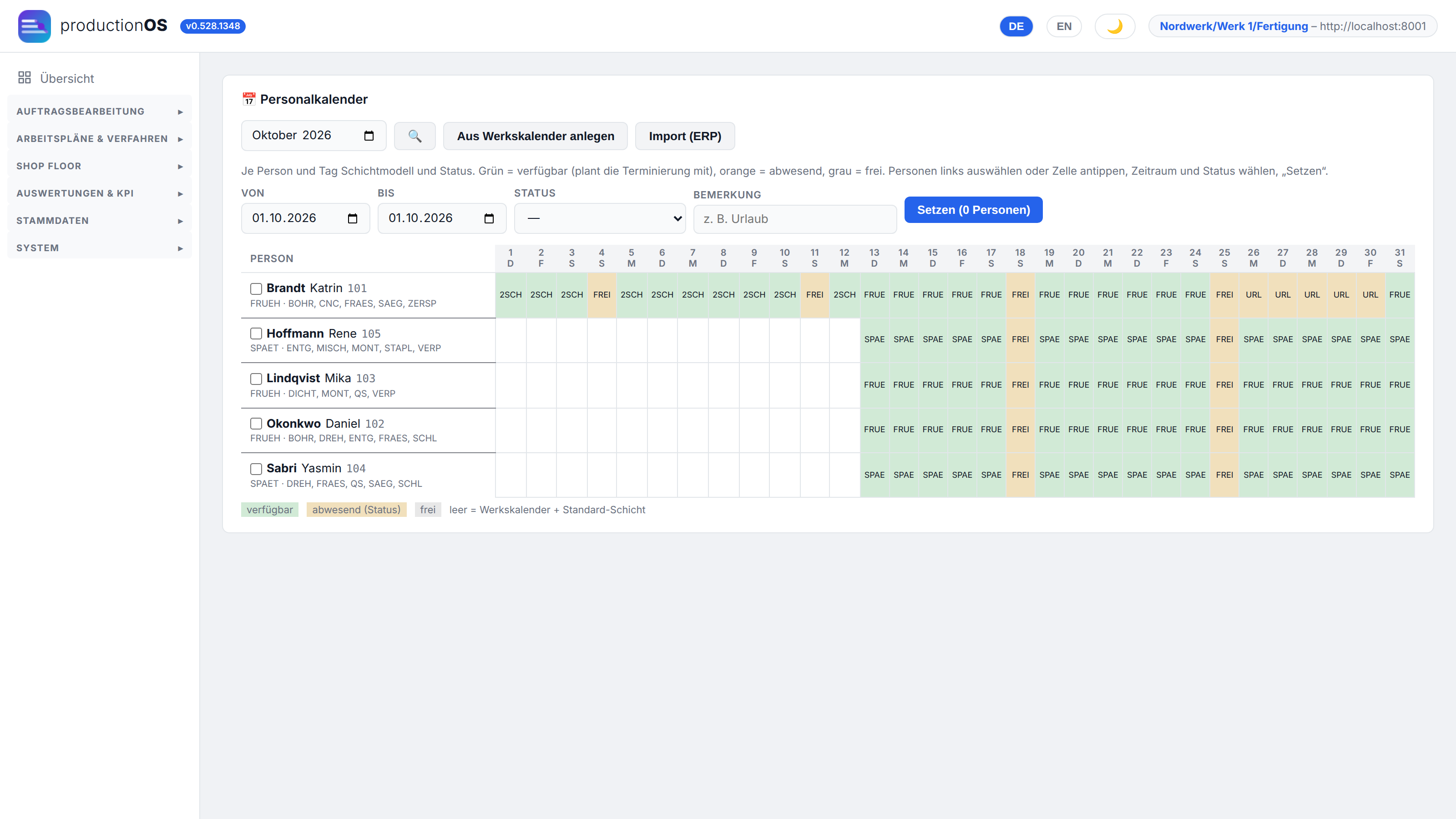The height and width of the screenshot is (819, 1456).
Task: Click the Import (ERP) button
Action: [x=684, y=136]
